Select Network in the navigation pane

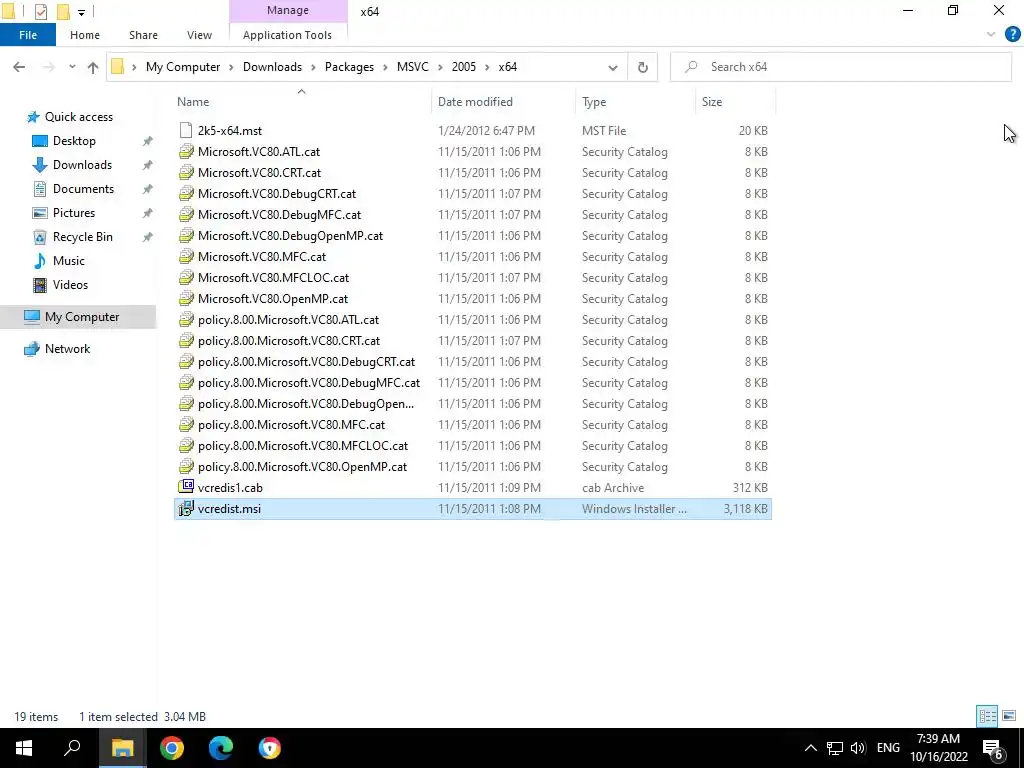[67, 349]
